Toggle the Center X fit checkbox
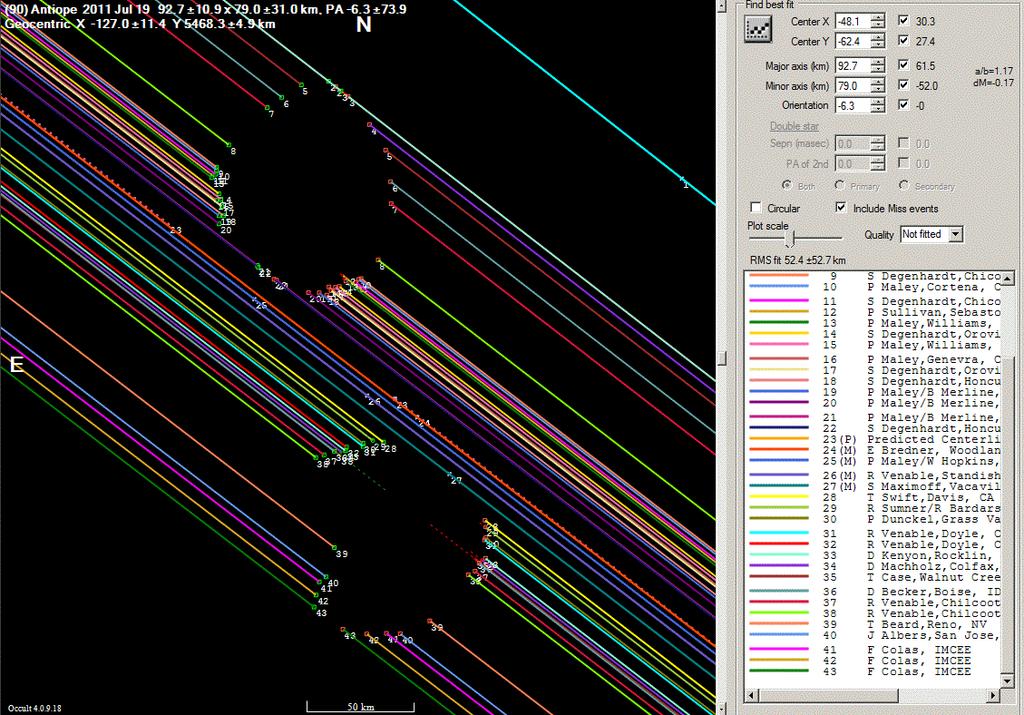This screenshot has width=1024, height=715. pos(903,21)
